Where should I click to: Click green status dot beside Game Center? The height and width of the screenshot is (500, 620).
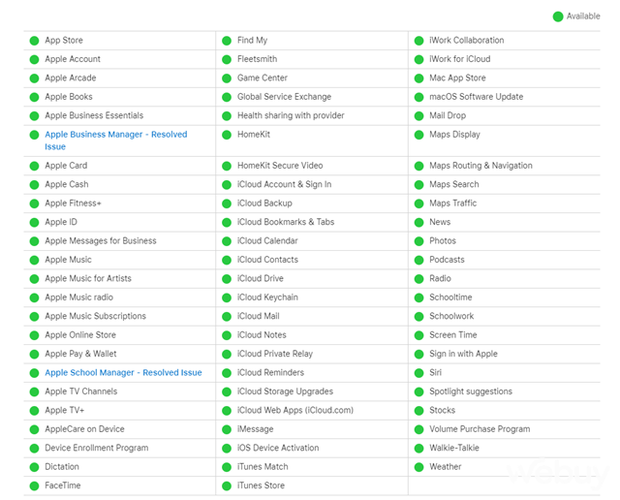coord(227,78)
